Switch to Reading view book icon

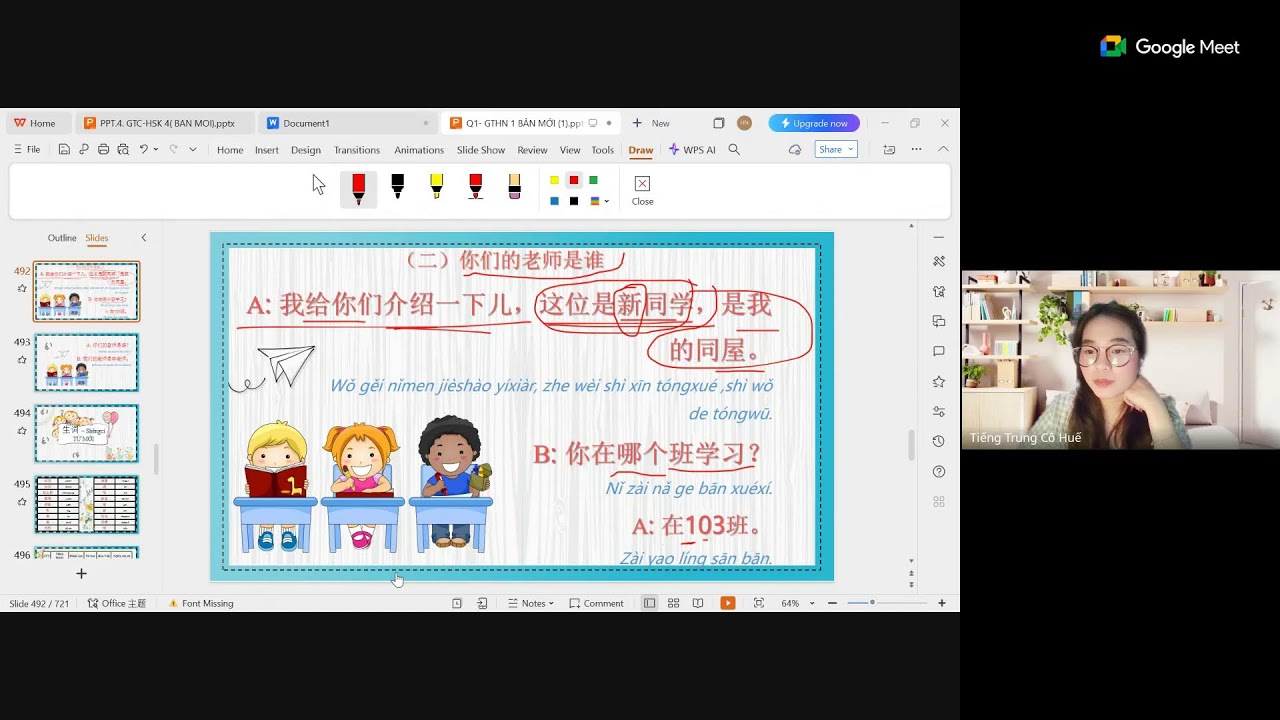coord(698,603)
